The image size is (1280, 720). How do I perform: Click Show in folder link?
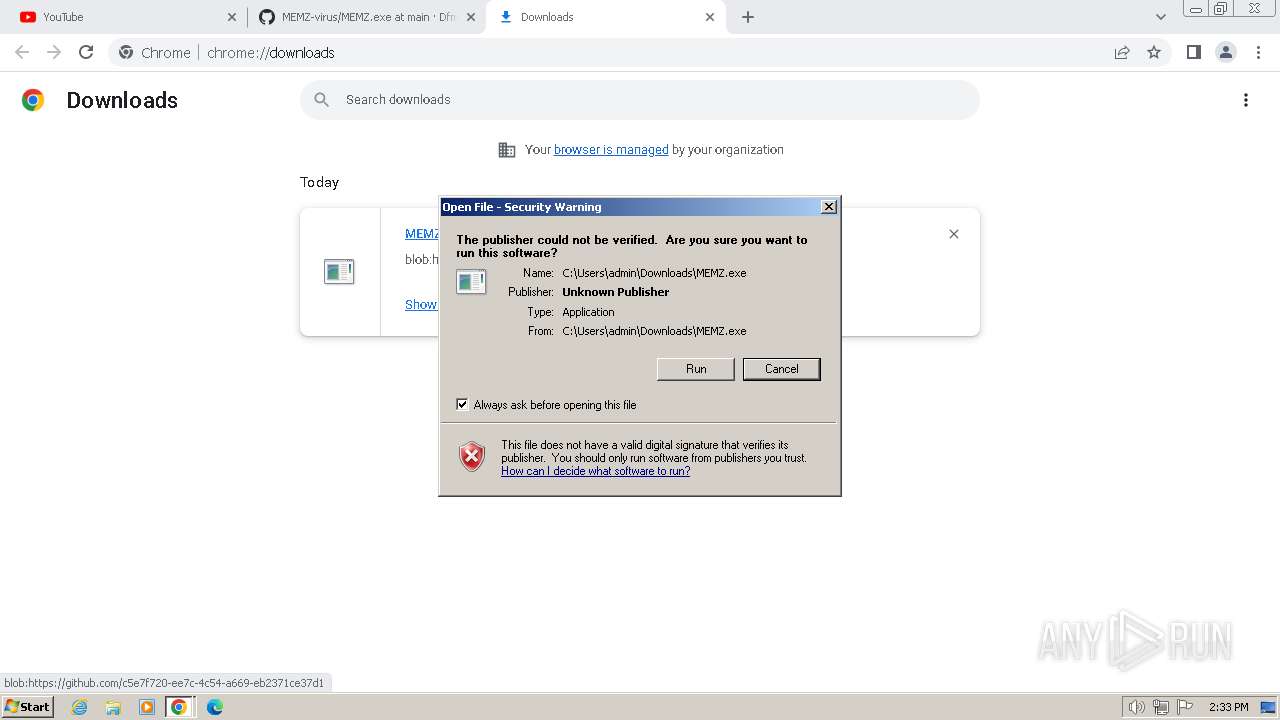pyautogui.click(x=421, y=305)
